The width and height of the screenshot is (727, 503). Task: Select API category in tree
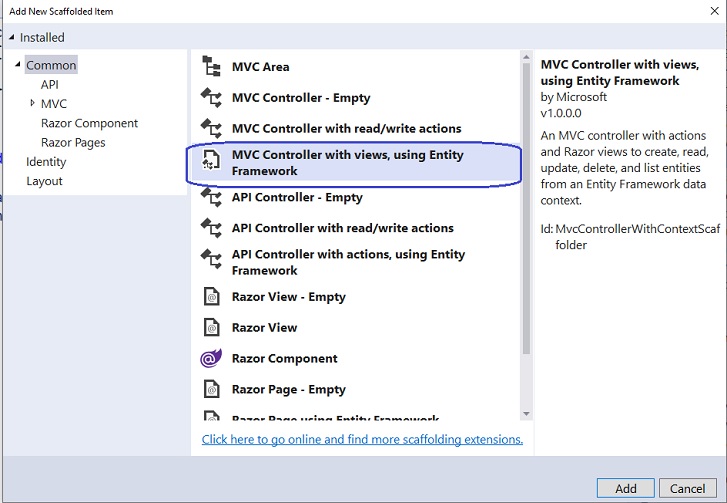[49, 85]
